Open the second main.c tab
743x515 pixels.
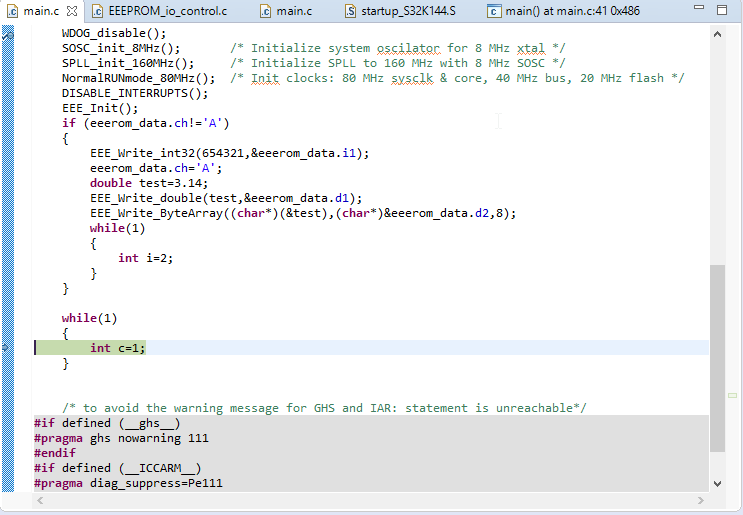click(x=286, y=11)
